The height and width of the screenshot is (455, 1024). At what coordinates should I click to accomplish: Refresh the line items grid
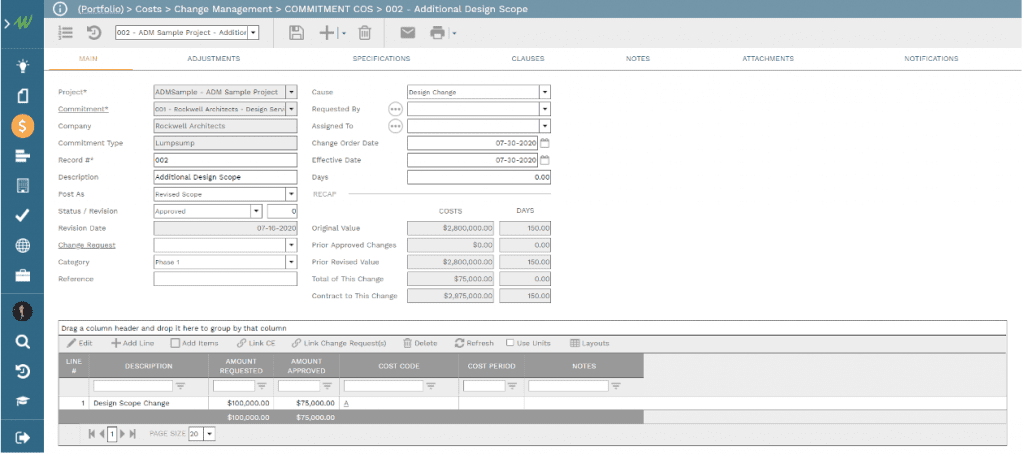474,343
